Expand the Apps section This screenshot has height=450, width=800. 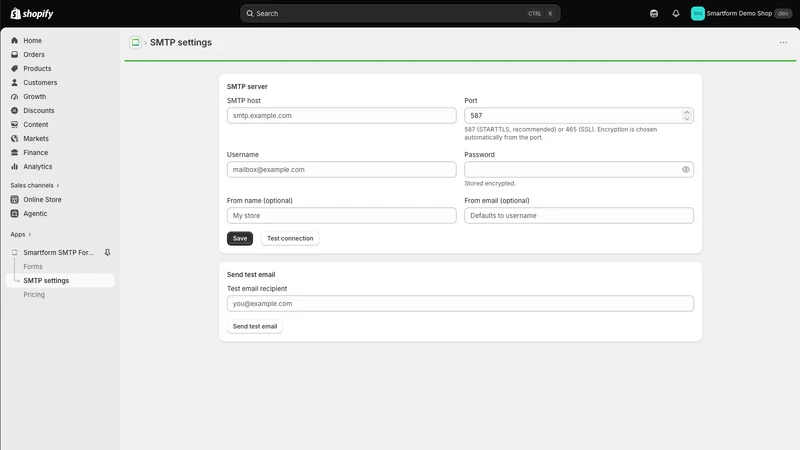(21, 234)
